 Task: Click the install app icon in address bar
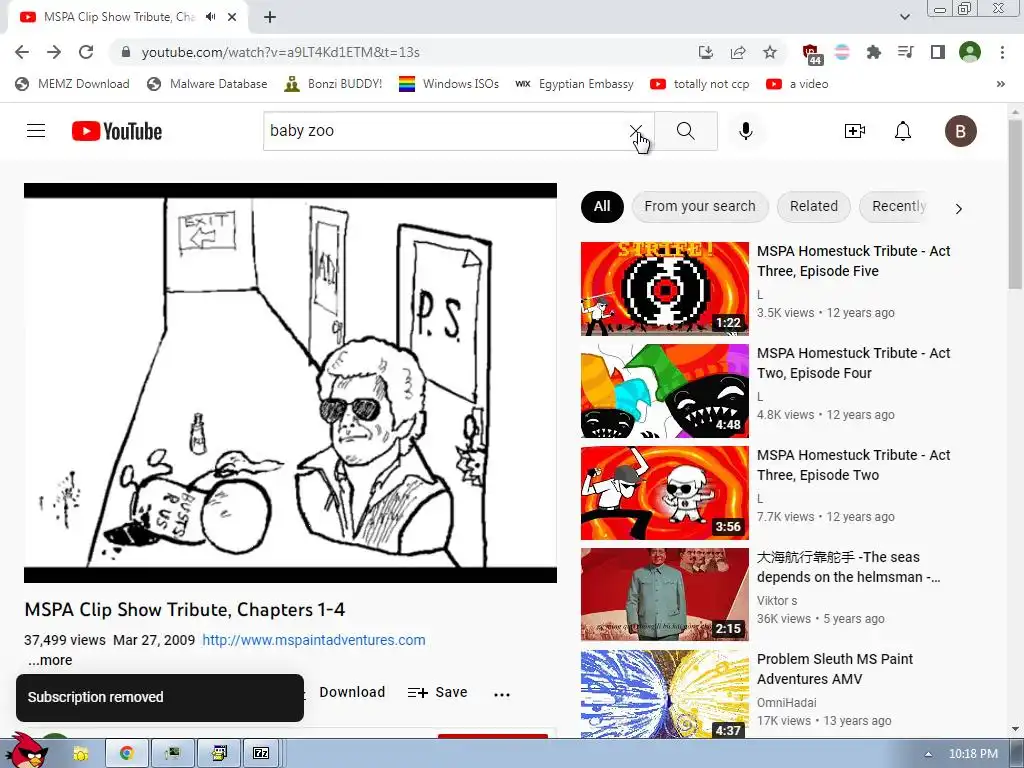coord(705,52)
